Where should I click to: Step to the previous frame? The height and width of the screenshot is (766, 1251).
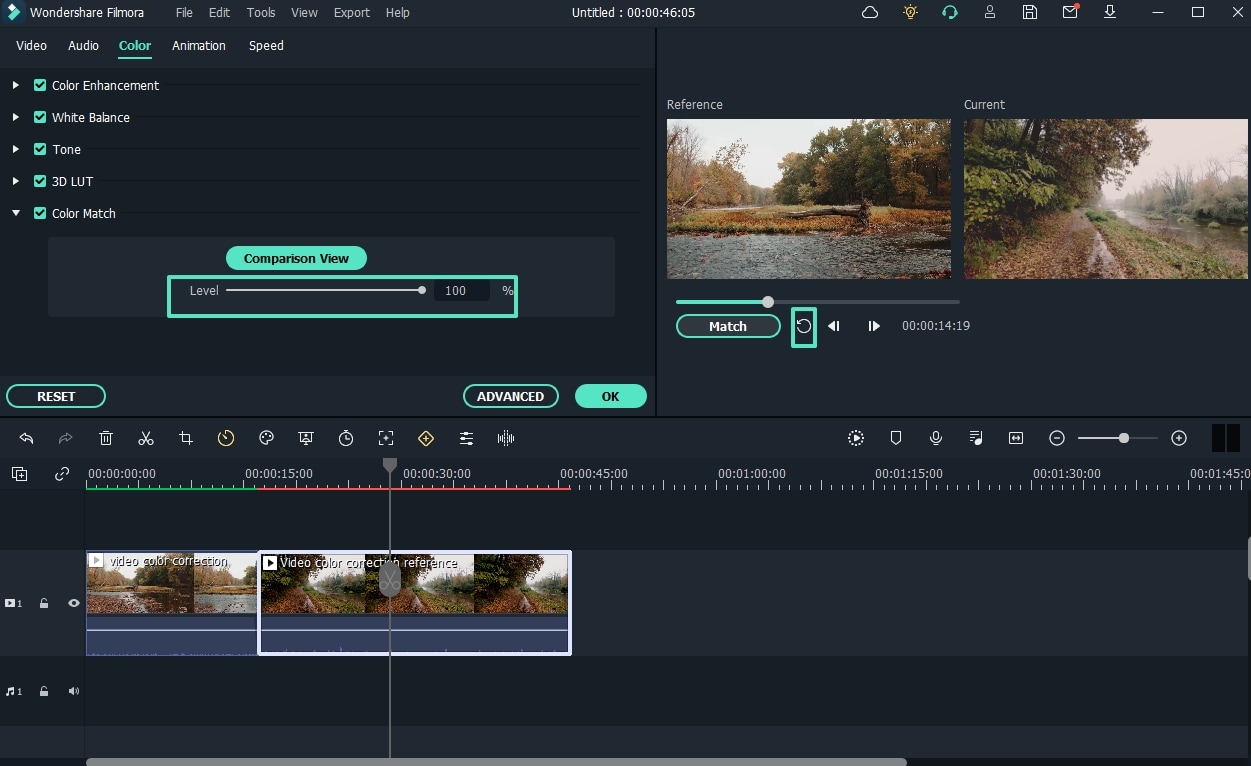click(x=834, y=326)
